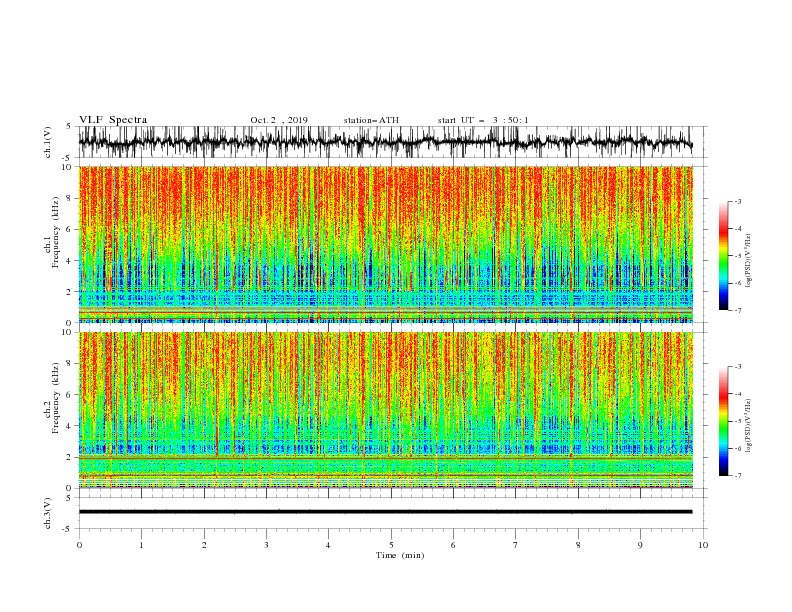Click the "-7" label on lower colorbar
The image size is (792, 612).
(738, 476)
